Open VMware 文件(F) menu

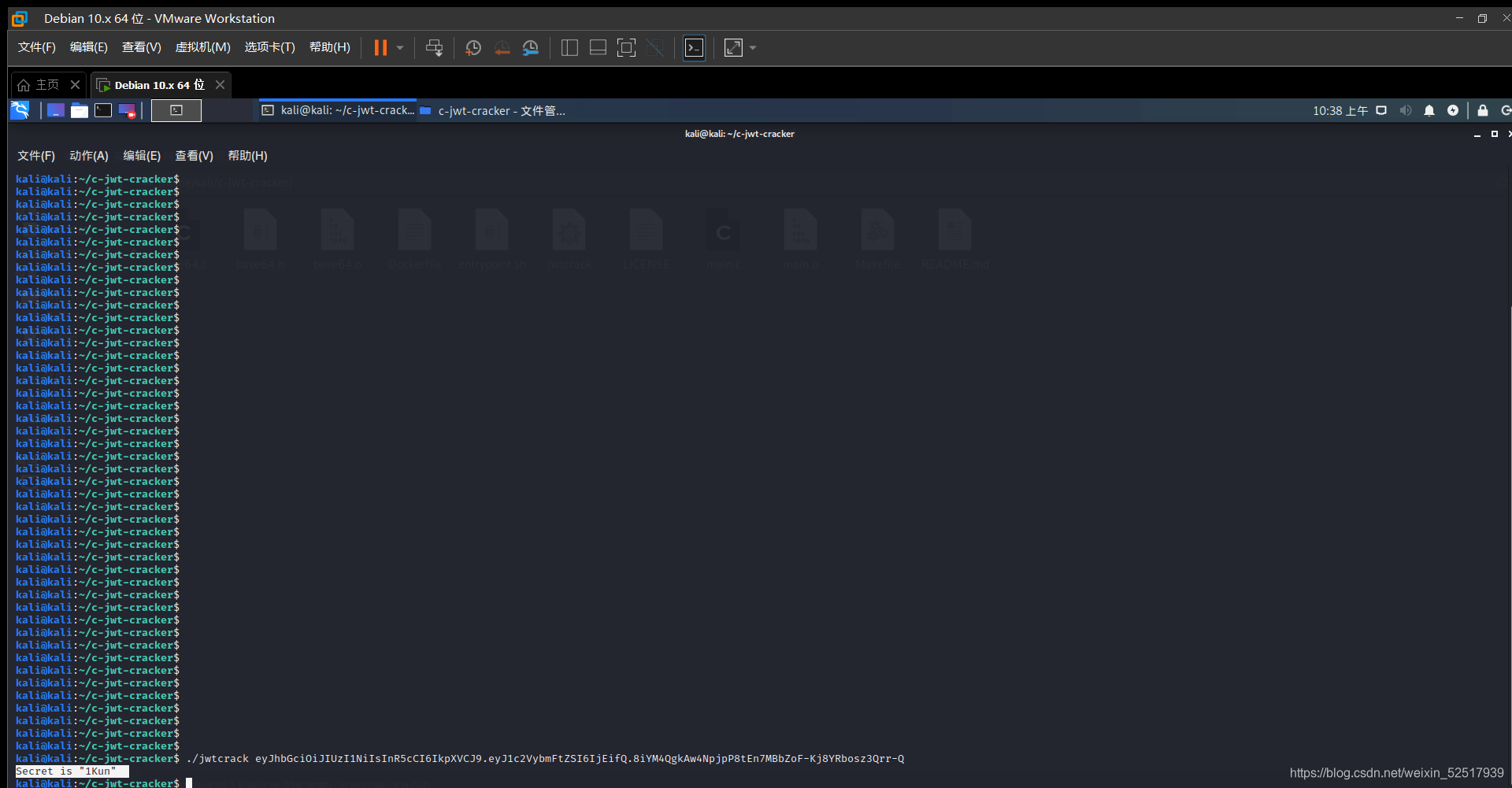pyautogui.click(x=37, y=47)
